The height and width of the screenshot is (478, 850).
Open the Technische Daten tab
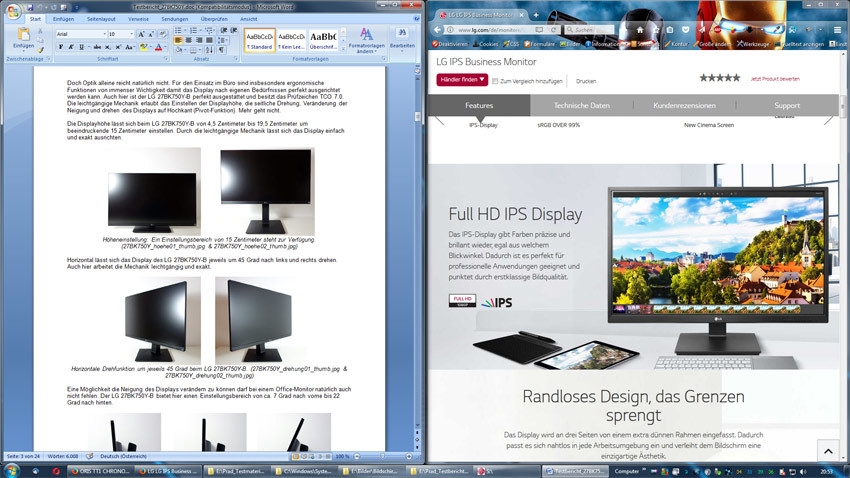pos(582,106)
